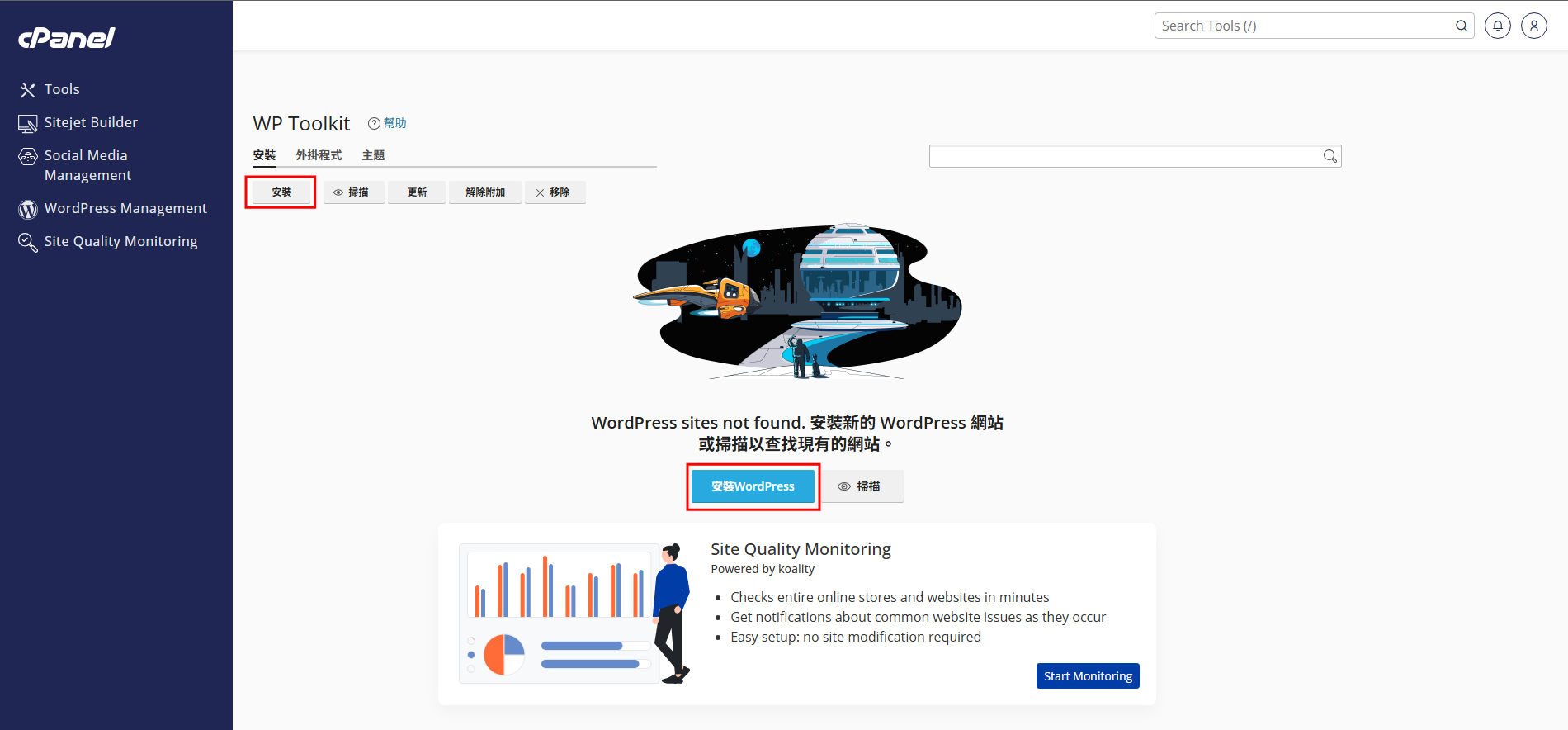Open the 幫助 help link
The height and width of the screenshot is (730, 1568).
click(395, 123)
